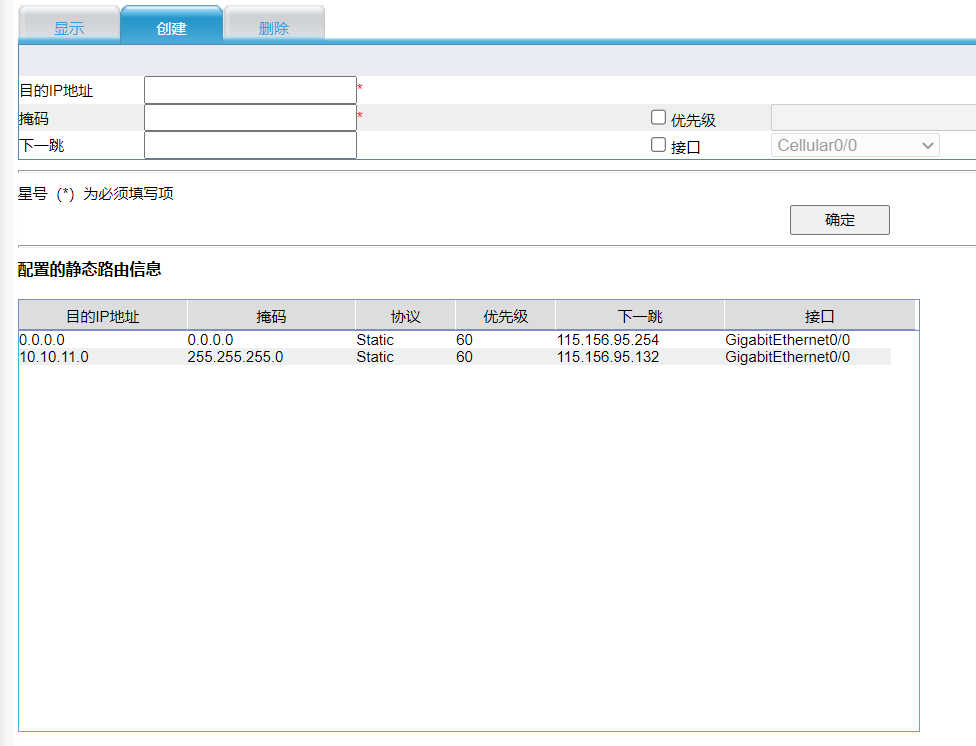Click Static protocol in the 0.0.0.0 row

tap(375, 340)
